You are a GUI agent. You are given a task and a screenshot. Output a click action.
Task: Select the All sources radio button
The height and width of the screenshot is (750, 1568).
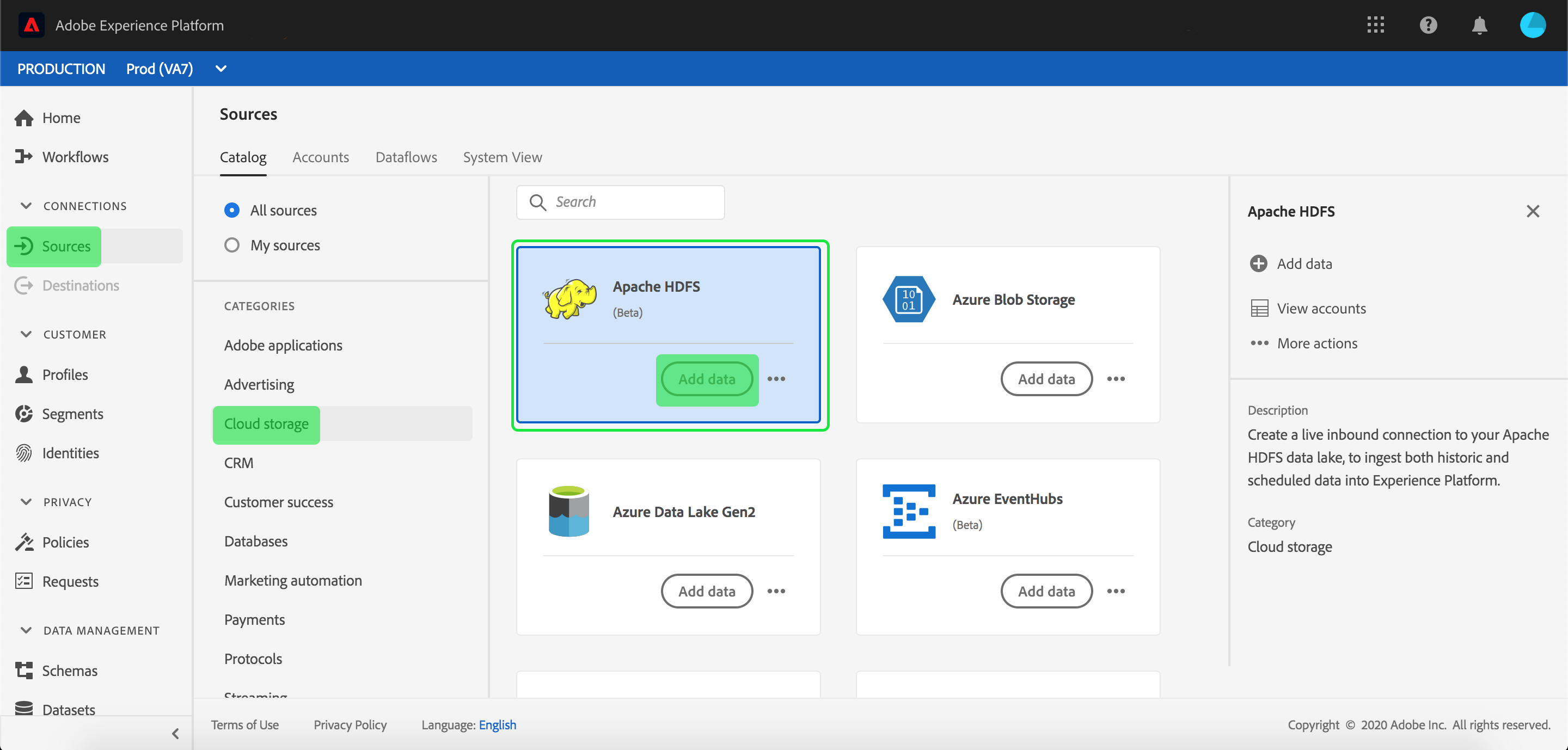pos(231,210)
